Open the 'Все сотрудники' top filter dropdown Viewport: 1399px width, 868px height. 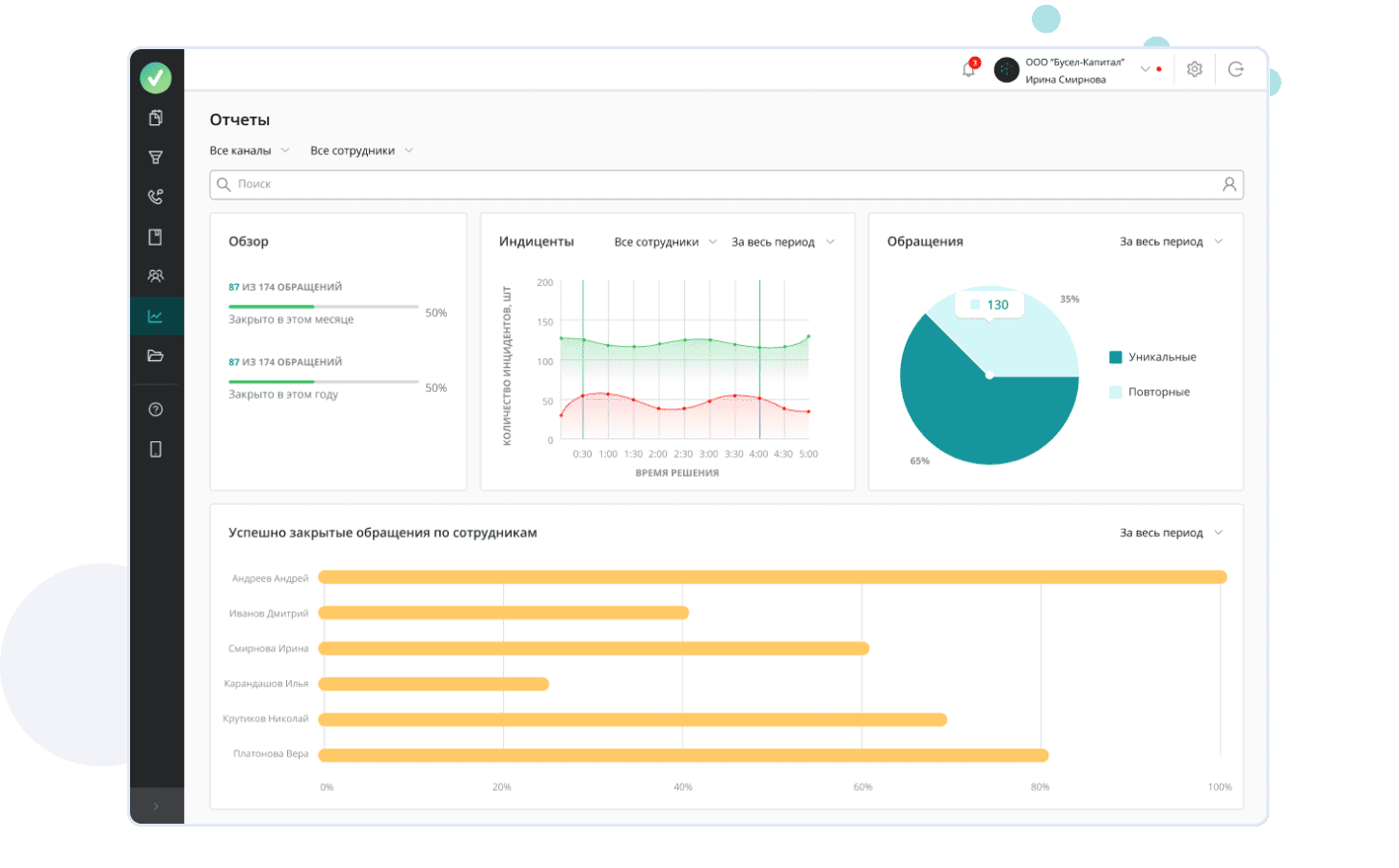[x=361, y=150]
